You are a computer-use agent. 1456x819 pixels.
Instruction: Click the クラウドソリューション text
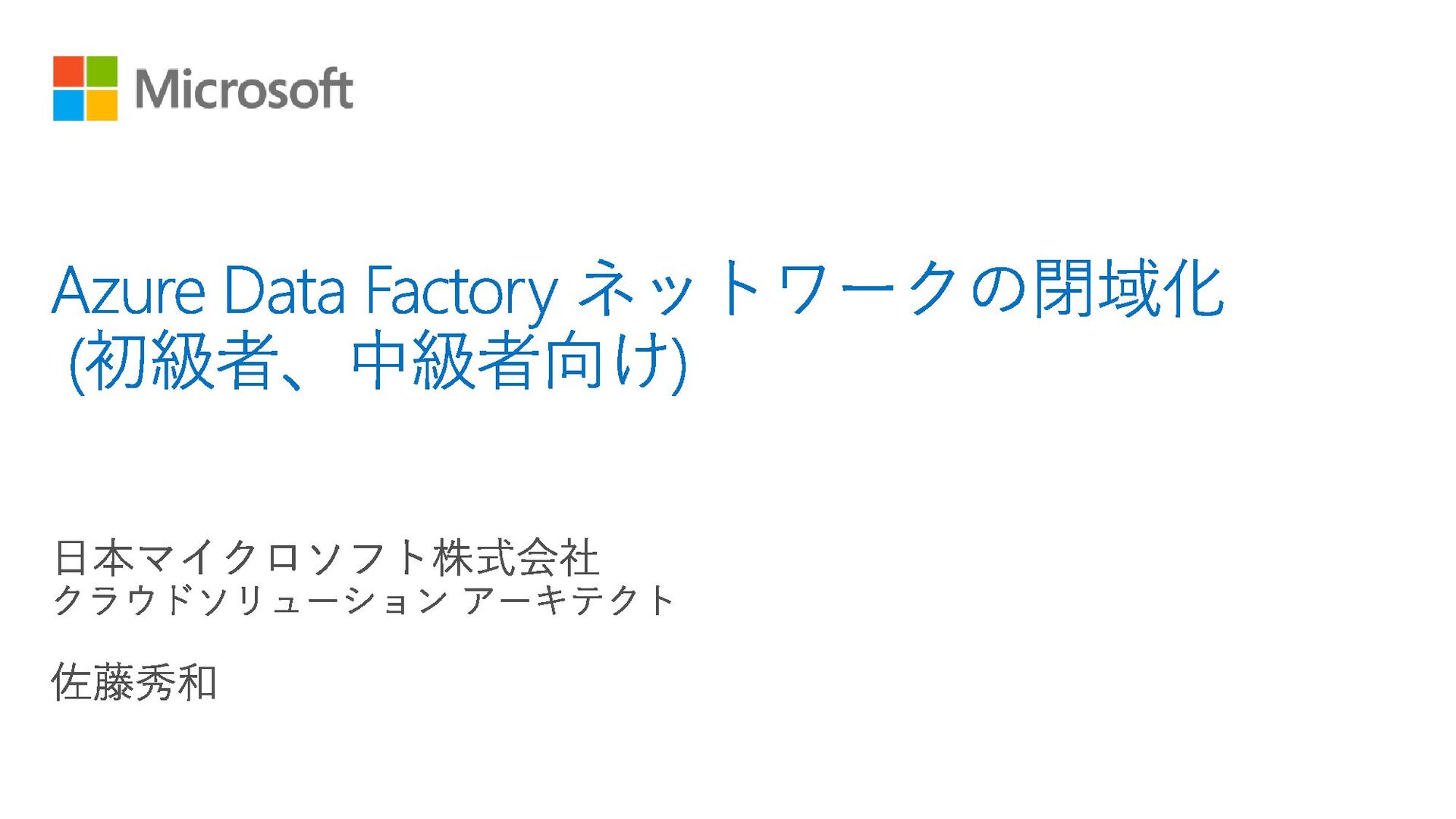tap(250, 601)
